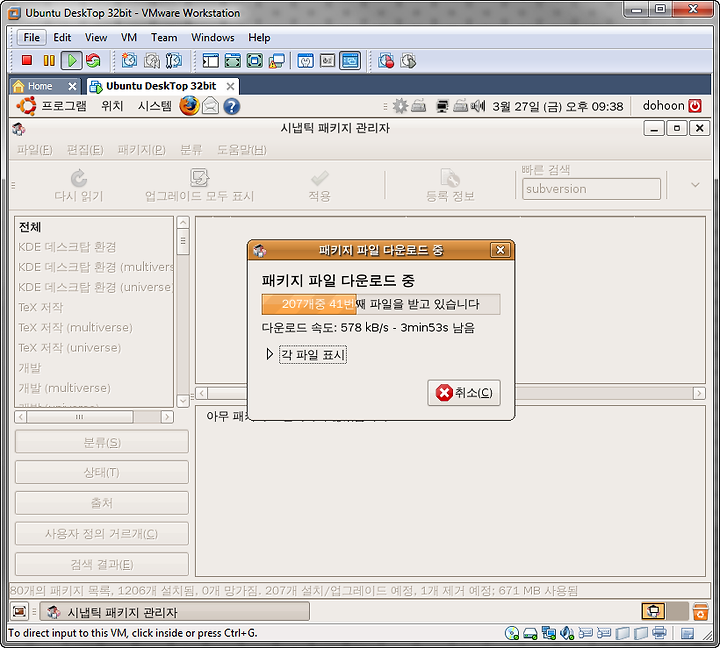Click the record session icon with red dot
The height and width of the screenshot is (648, 720).
(386, 61)
